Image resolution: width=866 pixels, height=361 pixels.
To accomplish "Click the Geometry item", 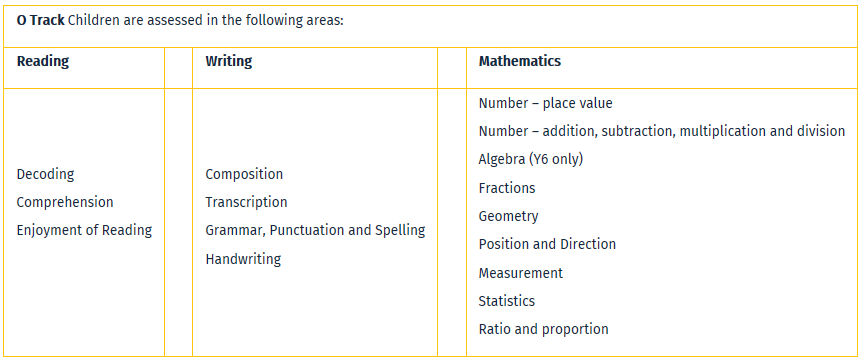I will tap(508, 216).
